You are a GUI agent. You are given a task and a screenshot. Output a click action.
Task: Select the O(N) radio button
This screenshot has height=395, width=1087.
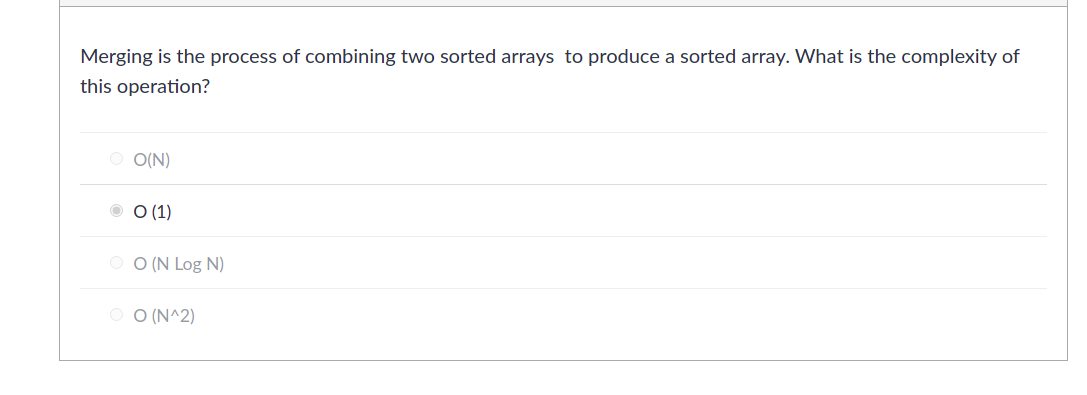116,159
